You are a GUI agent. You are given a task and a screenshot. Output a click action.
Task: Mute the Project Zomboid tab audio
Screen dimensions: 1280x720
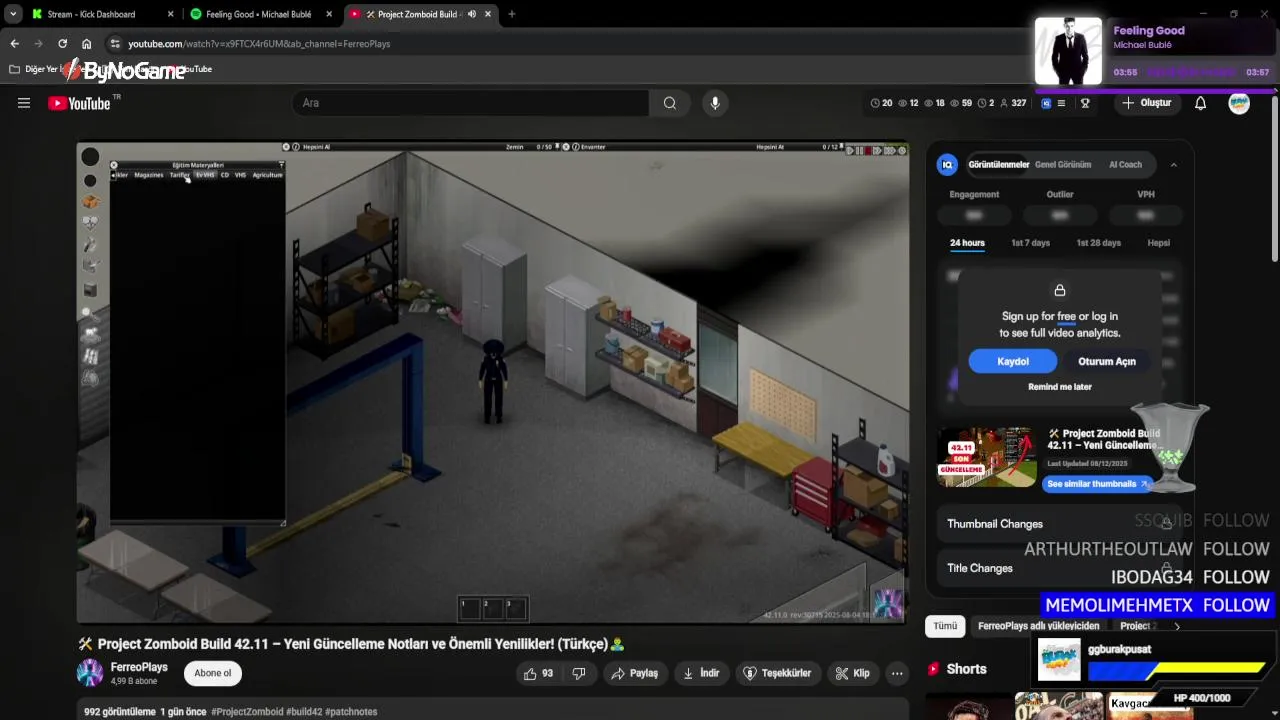point(471,14)
